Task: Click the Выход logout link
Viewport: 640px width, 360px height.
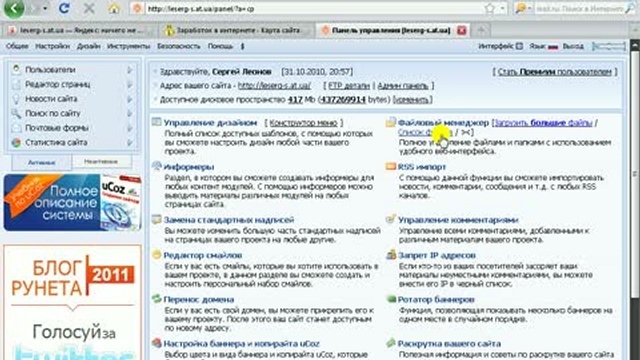Action: point(573,46)
